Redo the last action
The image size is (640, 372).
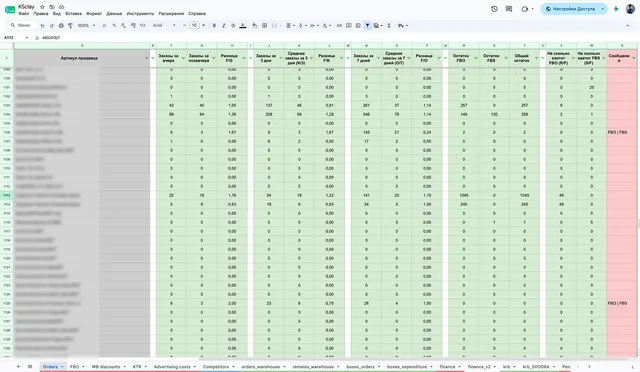click(51, 25)
